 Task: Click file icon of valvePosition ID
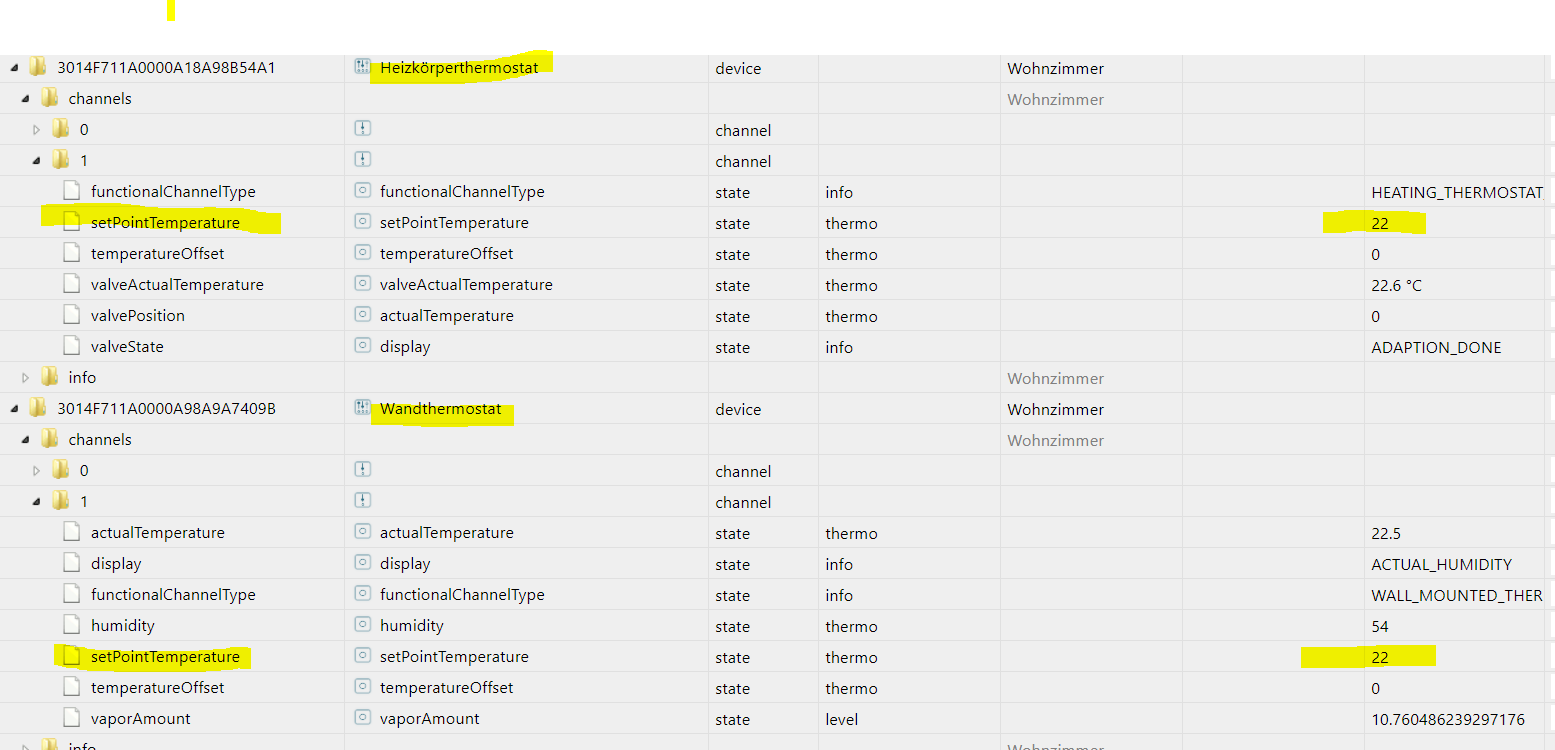click(x=71, y=315)
